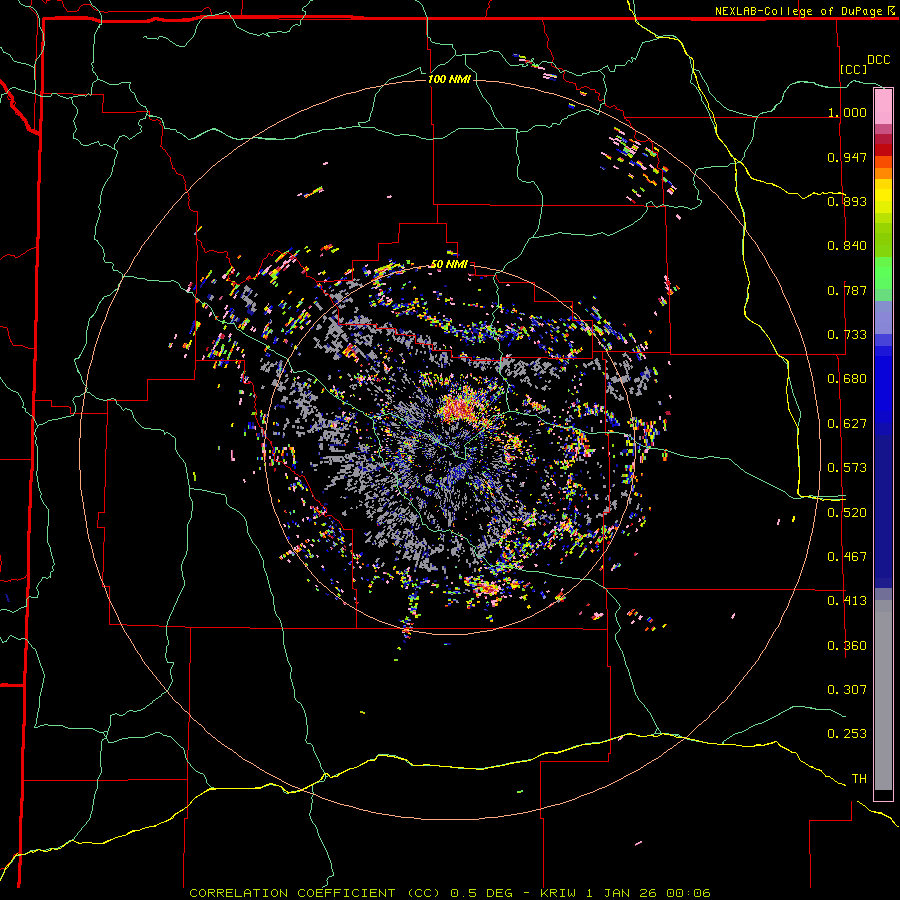
Task: Click the 50 NMI range ring label
Action: point(449,265)
